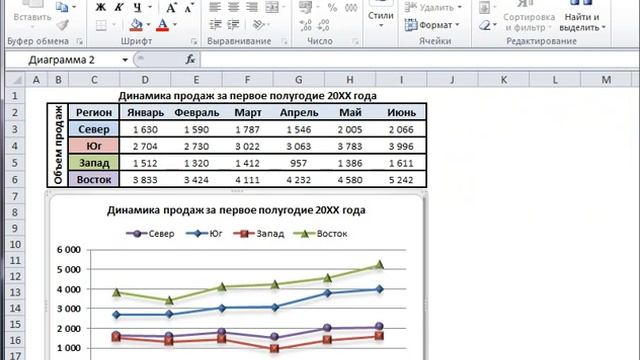Click the Fill down icon
640x360 pixels.
pyautogui.click(x=484, y=7)
